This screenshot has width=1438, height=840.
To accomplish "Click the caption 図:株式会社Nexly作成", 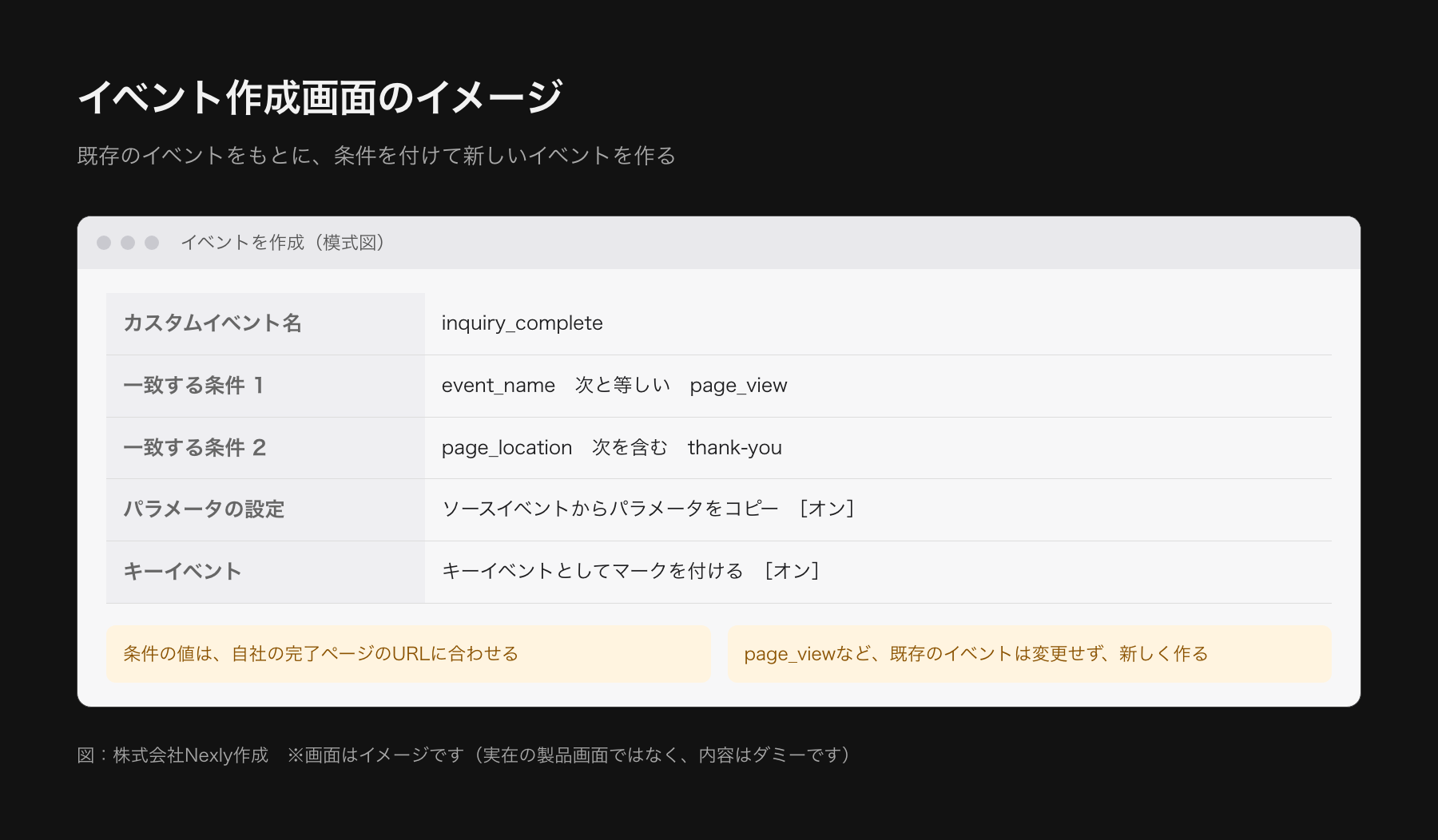I will (x=173, y=755).
